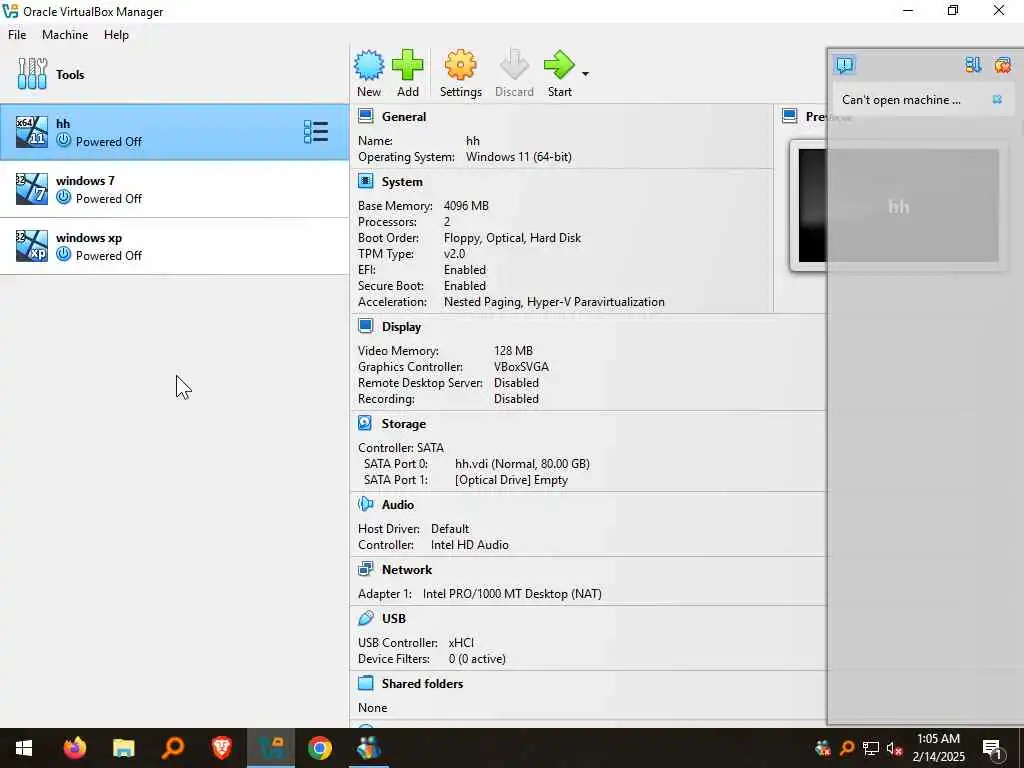Click the hh preview thumbnail
Image resolution: width=1024 pixels, height=768 pixels.
coord(898,205)
